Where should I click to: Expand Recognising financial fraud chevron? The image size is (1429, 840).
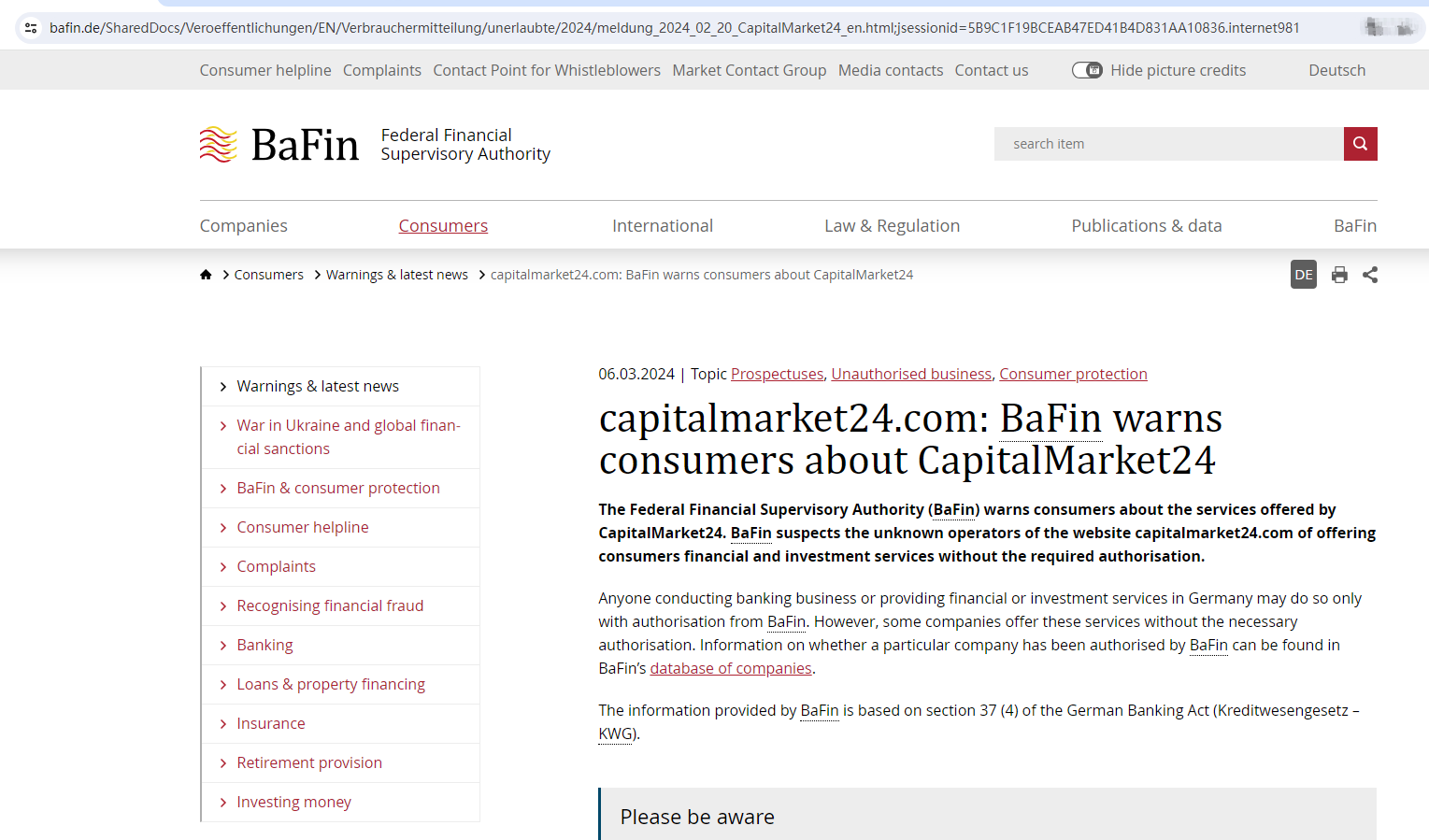pyautogui.click(x=222, y=606)
